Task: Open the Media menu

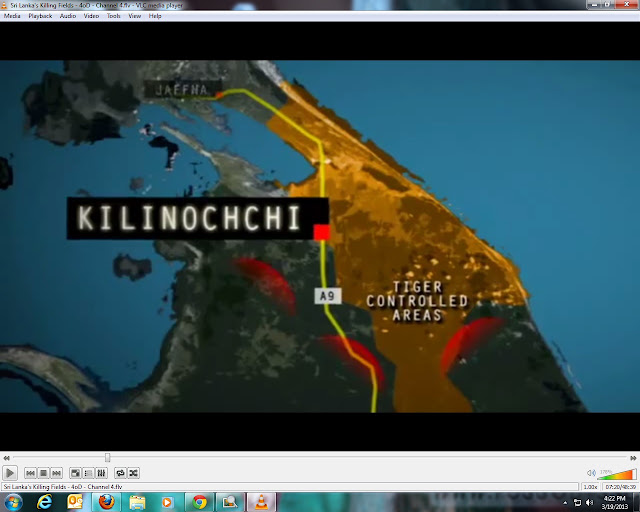Action: [12, 16]
